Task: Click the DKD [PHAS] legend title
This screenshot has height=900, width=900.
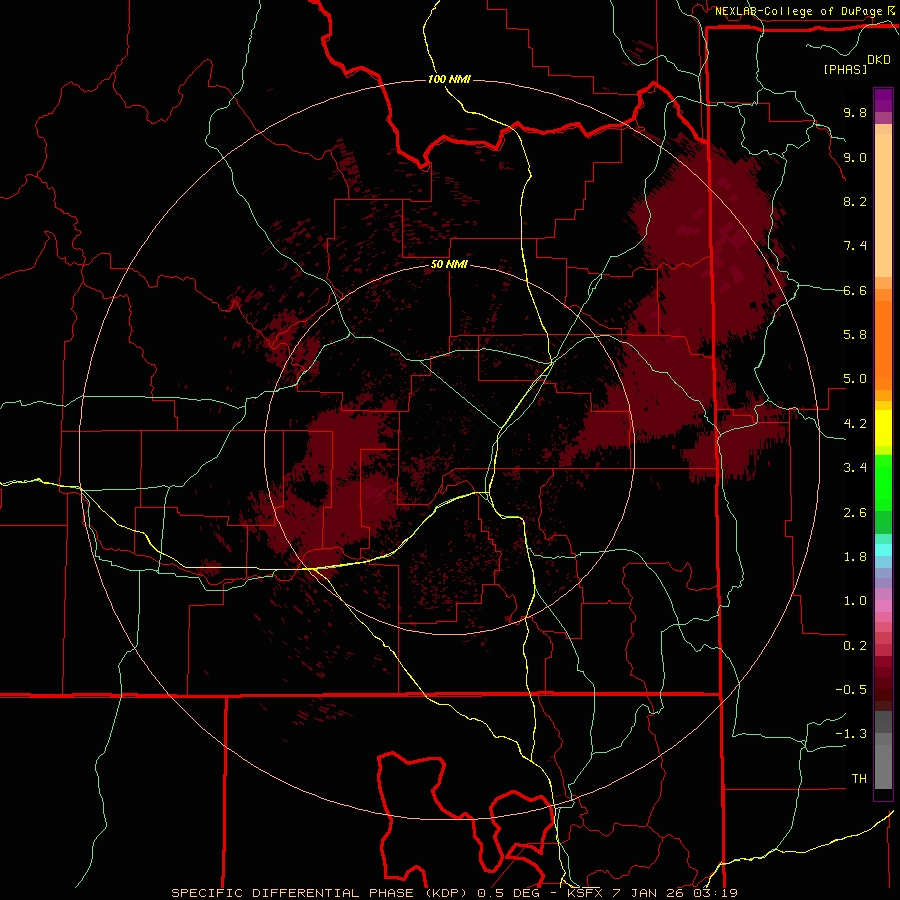Action: click(x=856, y=65)
